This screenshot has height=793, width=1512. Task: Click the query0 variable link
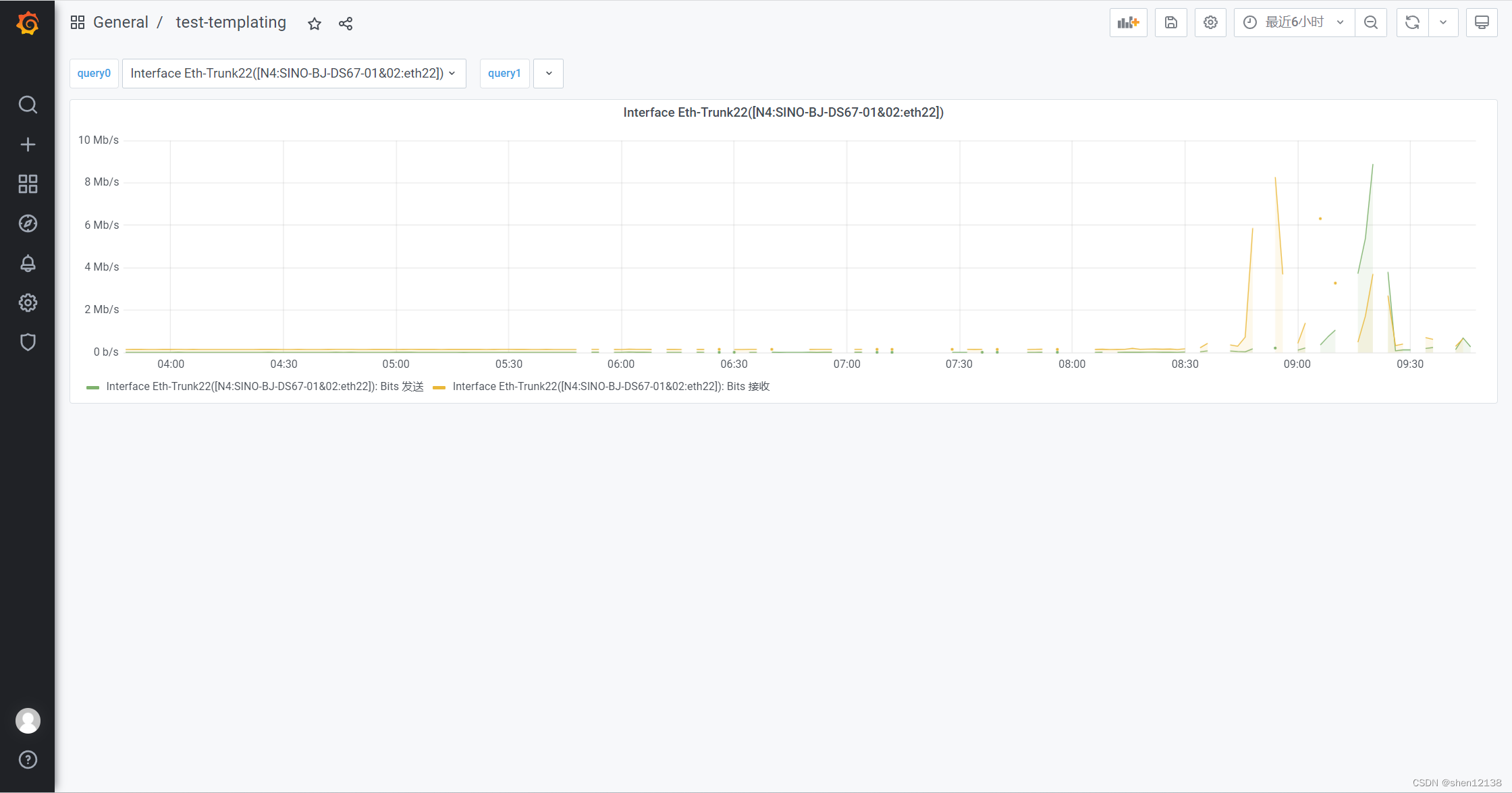(94, 73)
